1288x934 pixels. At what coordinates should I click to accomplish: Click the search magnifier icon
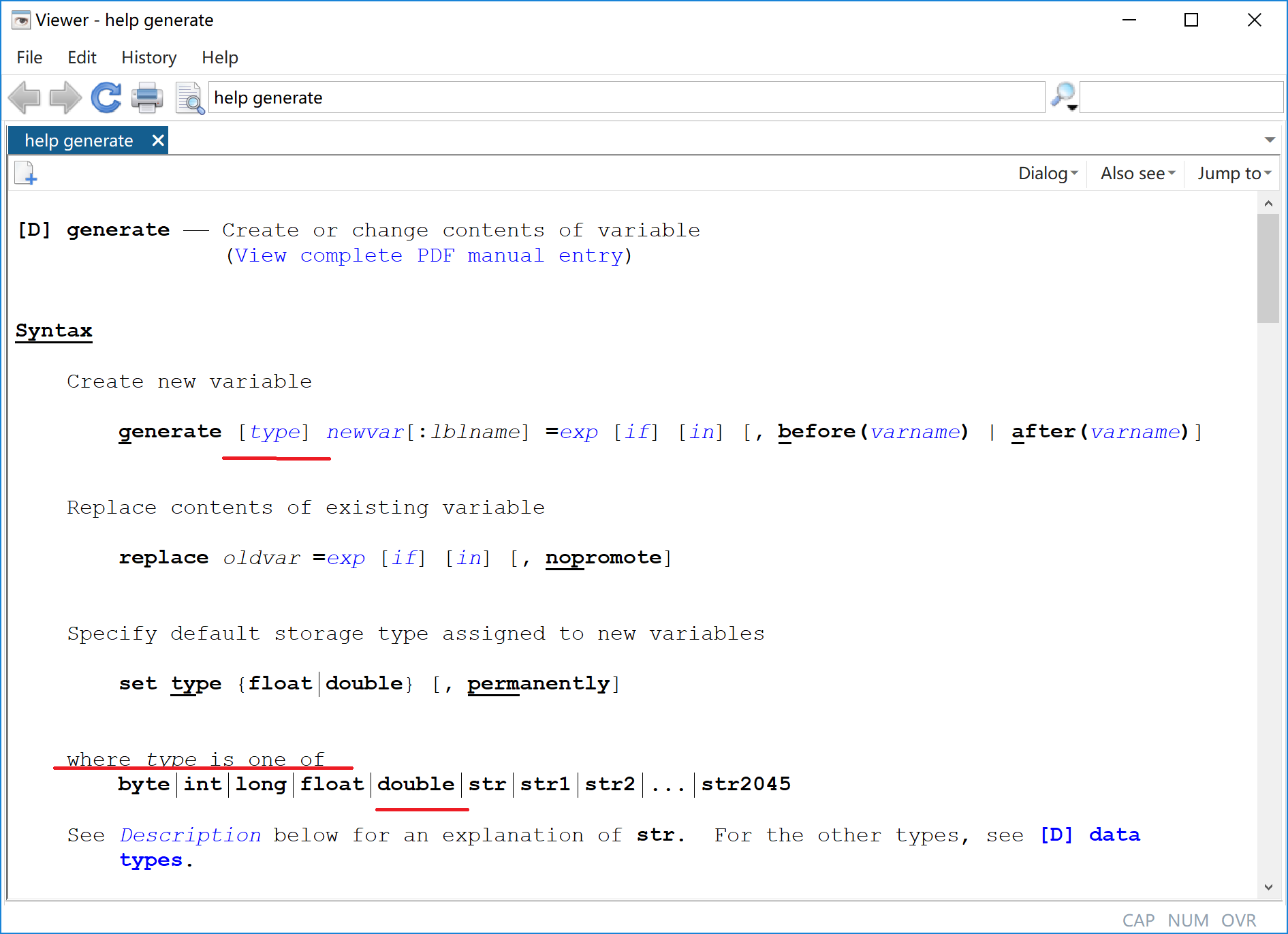[x=1064, y=97]
